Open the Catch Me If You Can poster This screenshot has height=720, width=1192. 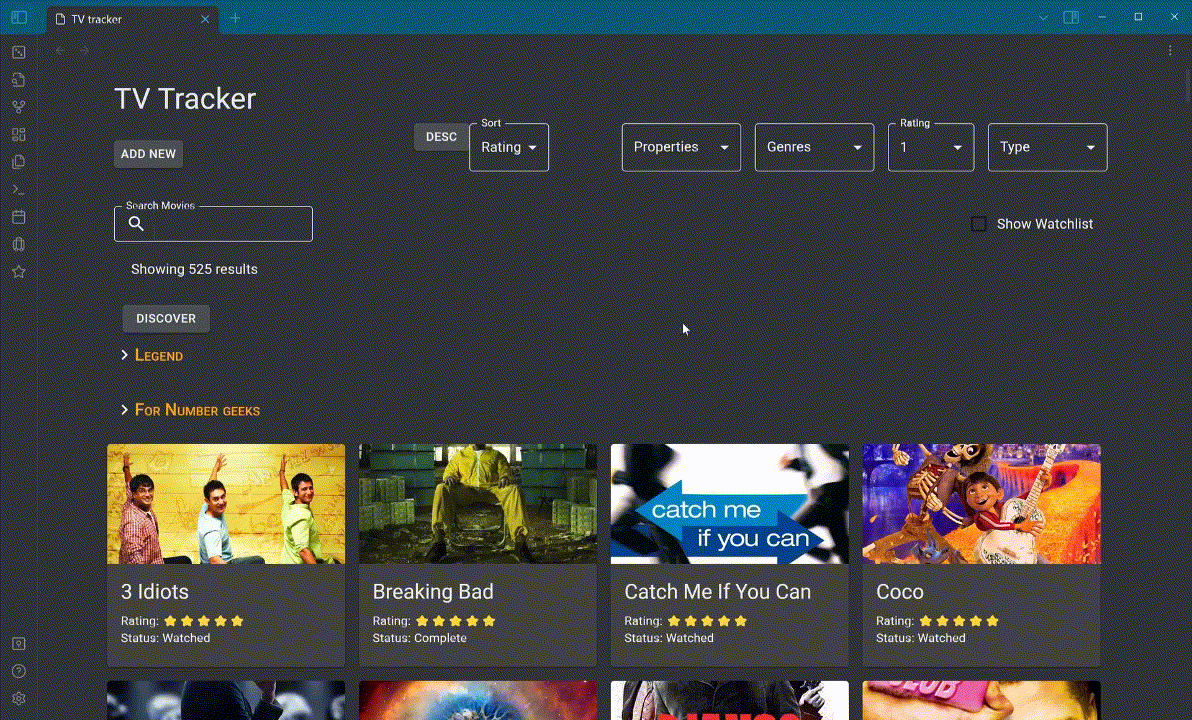point(730,504)
